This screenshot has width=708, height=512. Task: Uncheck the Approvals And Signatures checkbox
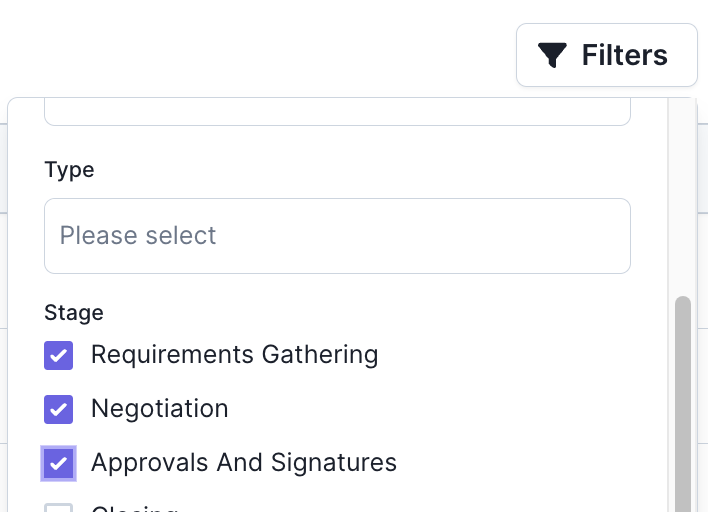pyautogui.click(x=58, y=464)
